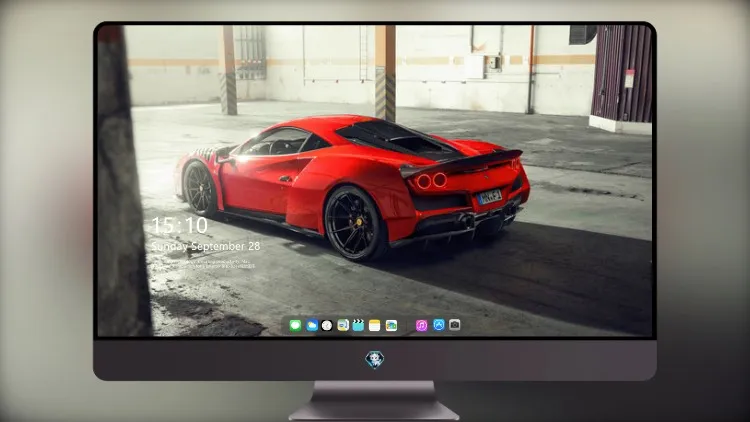Open the Clock app in the dock
Image resolution: width=750 pixels, height=422 pixels.
[x=327, y=325]
